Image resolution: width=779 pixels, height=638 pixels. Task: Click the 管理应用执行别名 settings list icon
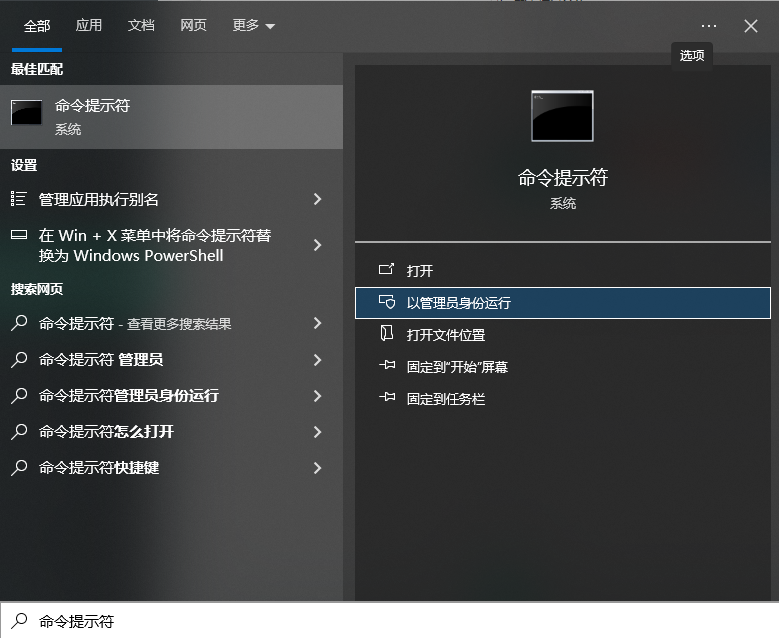click(x=19, y=199)
